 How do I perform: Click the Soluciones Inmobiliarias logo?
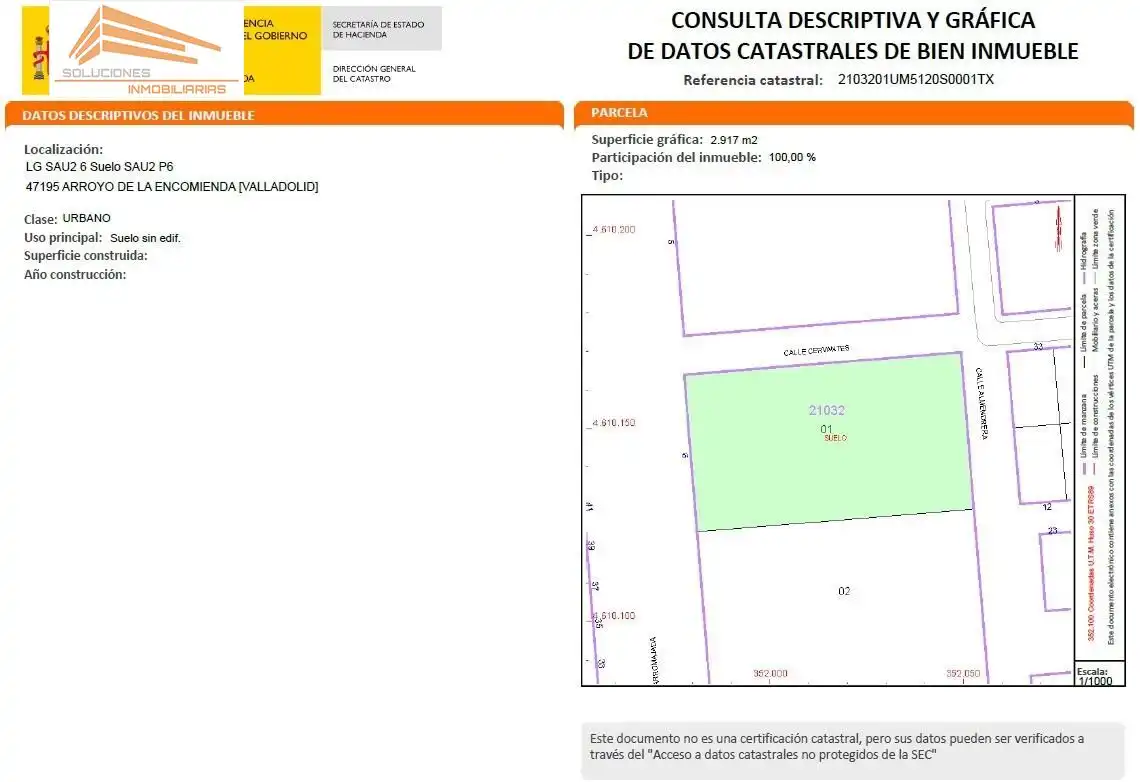pos(146,49)
